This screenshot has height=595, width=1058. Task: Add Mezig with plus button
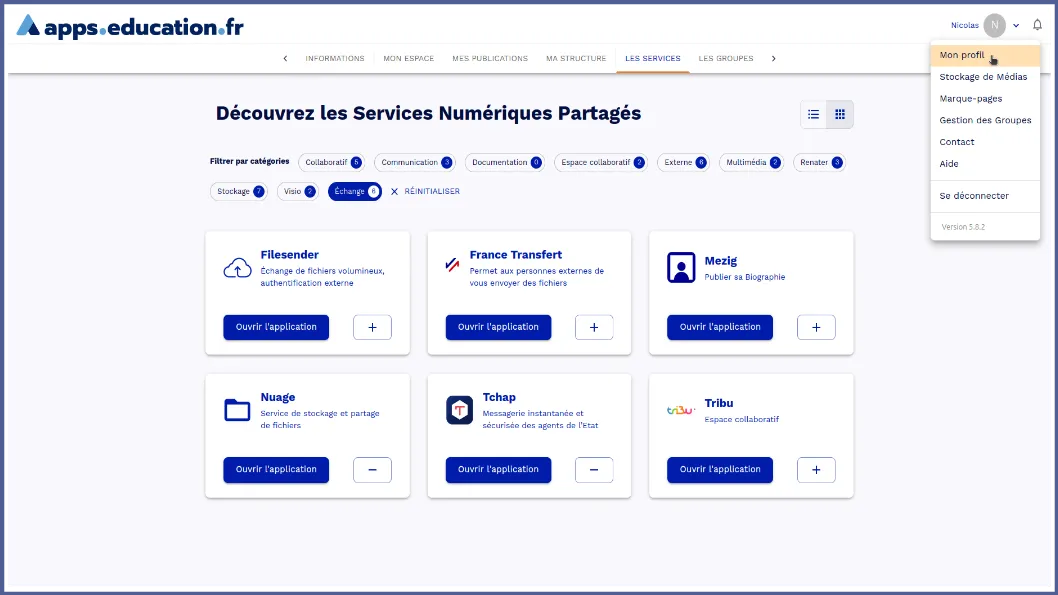(816, 327)
